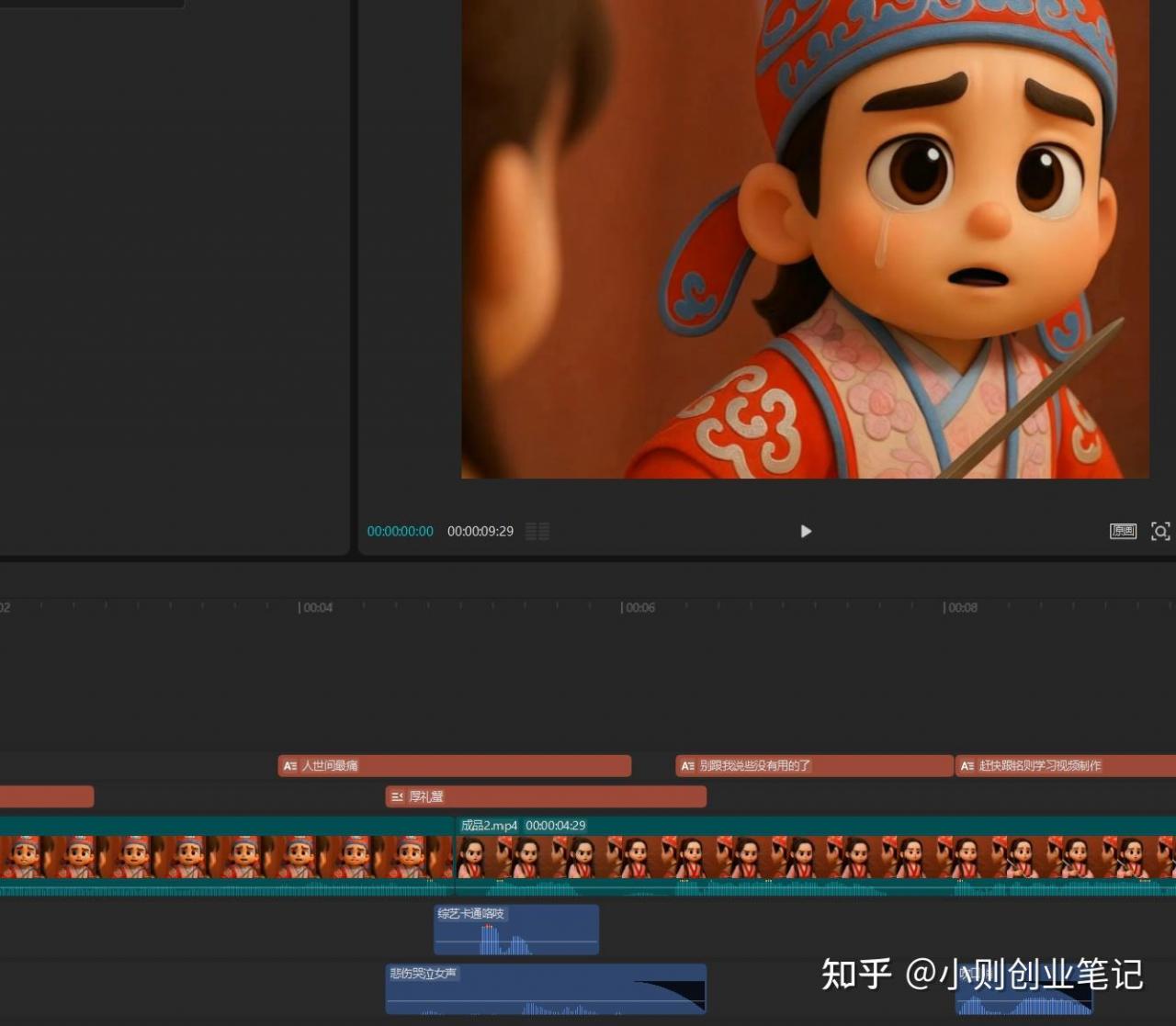This screenshot has width=1176, height=1026.
Task: Click the preview image of crying boy
Action: coord(805,239)
